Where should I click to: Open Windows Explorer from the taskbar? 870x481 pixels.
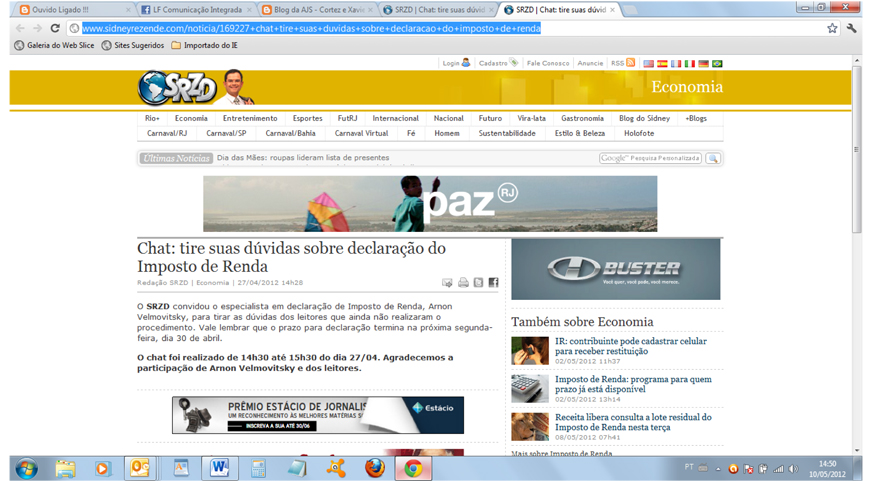tap(65, 469)
